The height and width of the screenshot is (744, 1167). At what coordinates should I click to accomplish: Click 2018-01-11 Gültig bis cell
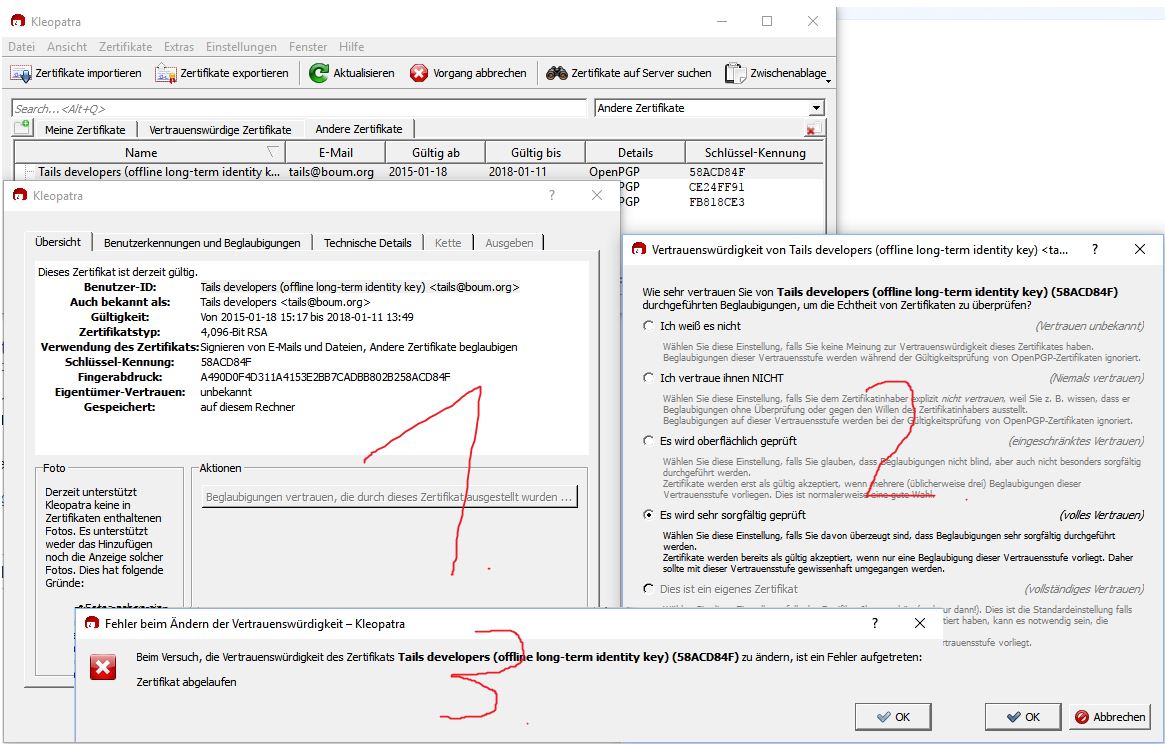517,172
